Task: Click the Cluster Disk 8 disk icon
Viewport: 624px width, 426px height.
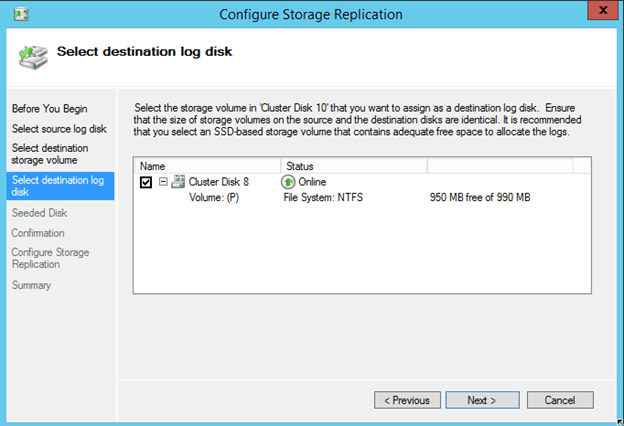Action: [x=177, y=182]
